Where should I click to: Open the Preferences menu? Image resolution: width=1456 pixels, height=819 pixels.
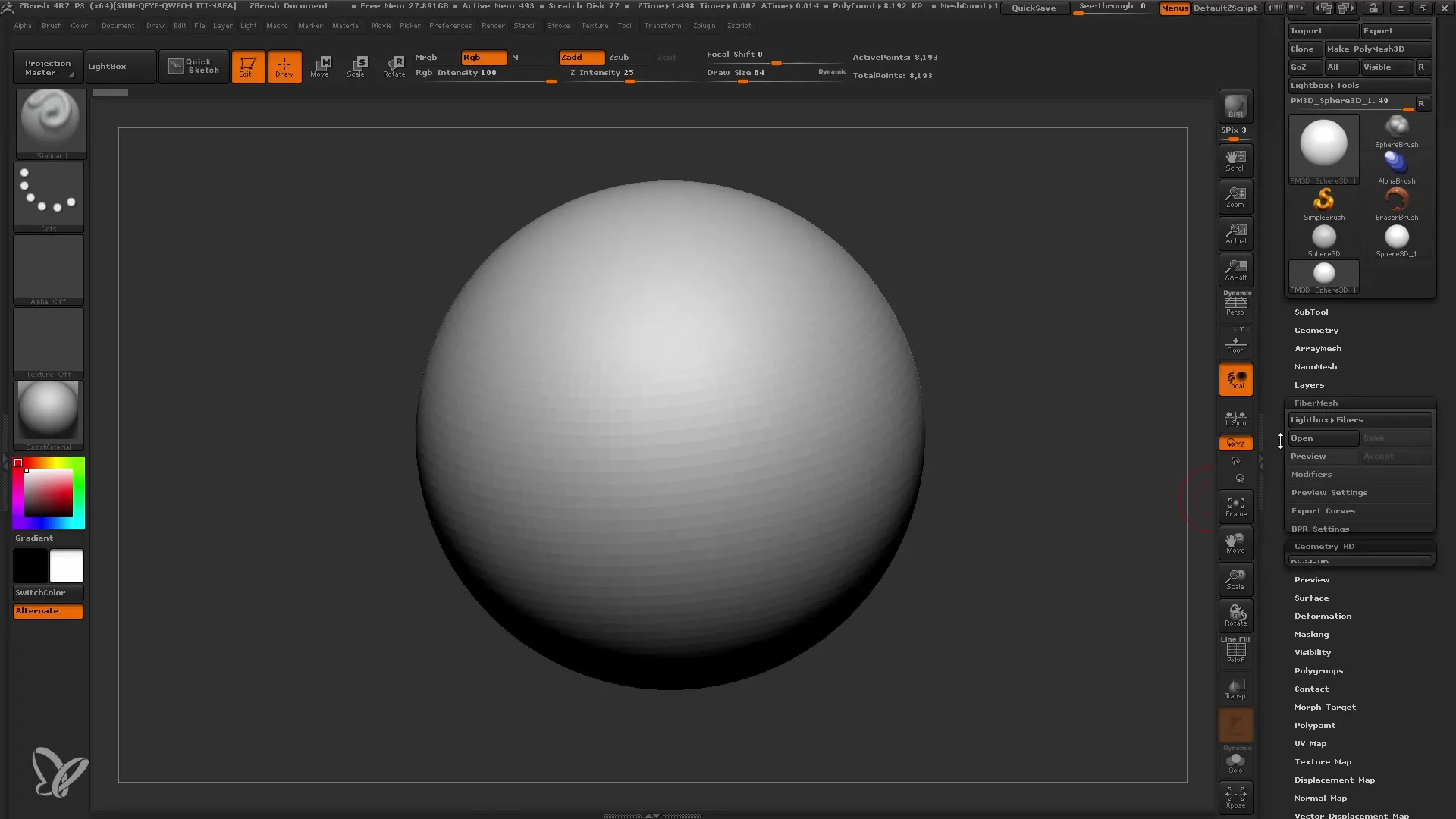[x=450, y=26]
